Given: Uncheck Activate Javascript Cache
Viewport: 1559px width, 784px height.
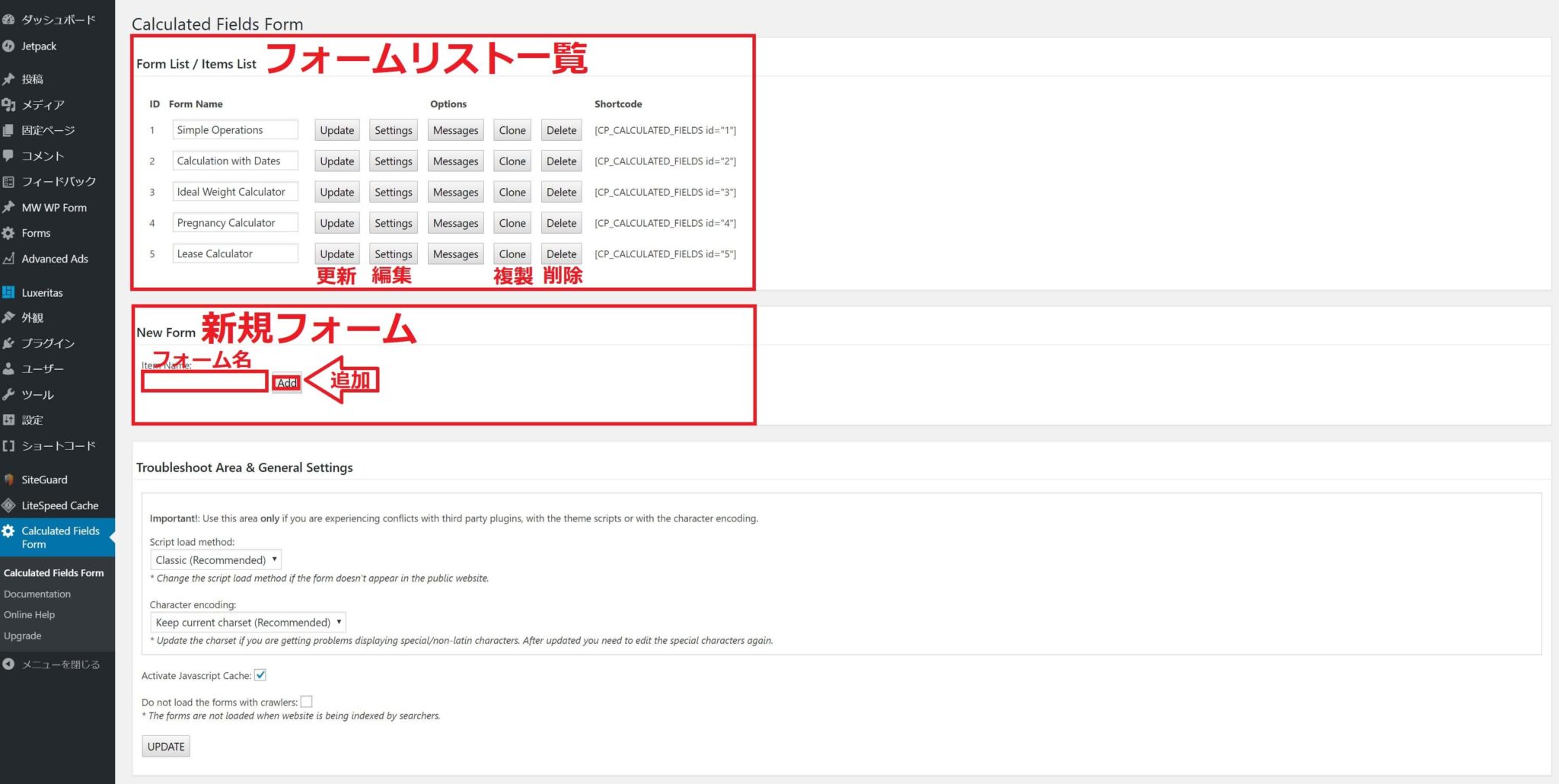Looking at the screenshot, I should [261, 675].
